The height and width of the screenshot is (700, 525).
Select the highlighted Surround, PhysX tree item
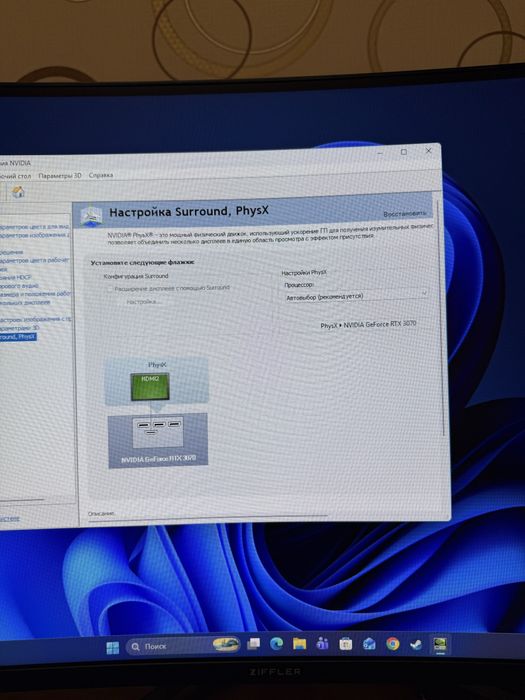tap(18, 337)
